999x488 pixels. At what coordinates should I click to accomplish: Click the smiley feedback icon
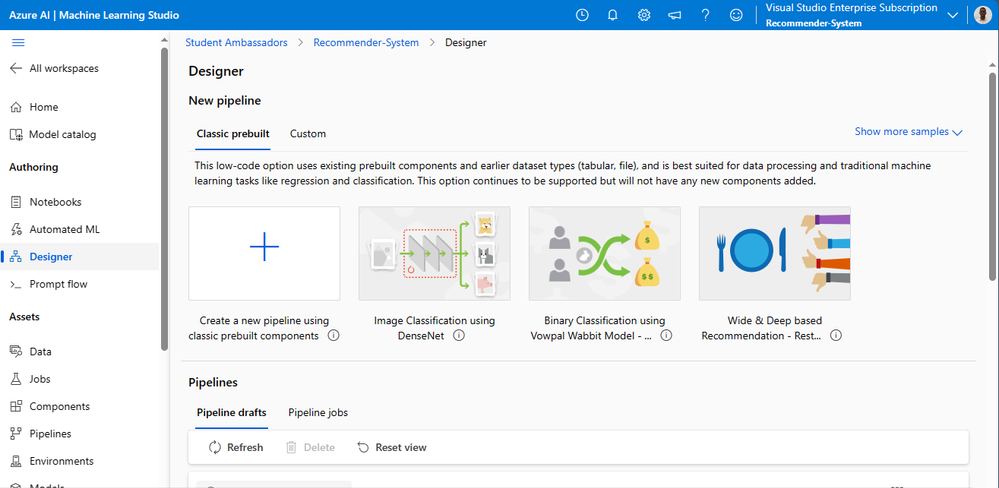coord(737,15)
